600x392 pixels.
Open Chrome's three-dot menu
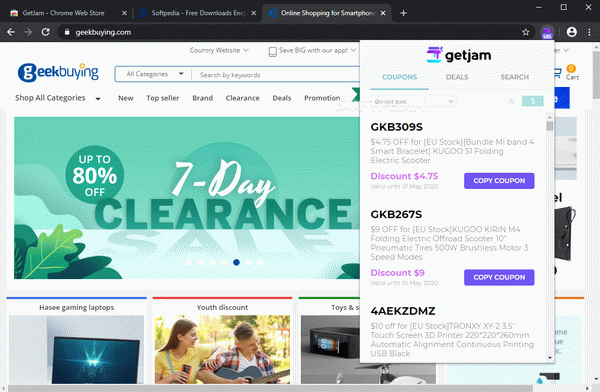[x=589, y=32]
